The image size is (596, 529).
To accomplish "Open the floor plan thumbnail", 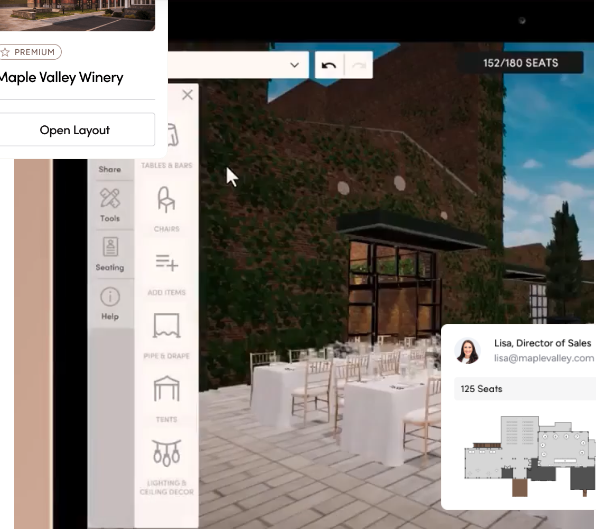I will [x=529, y=456].
